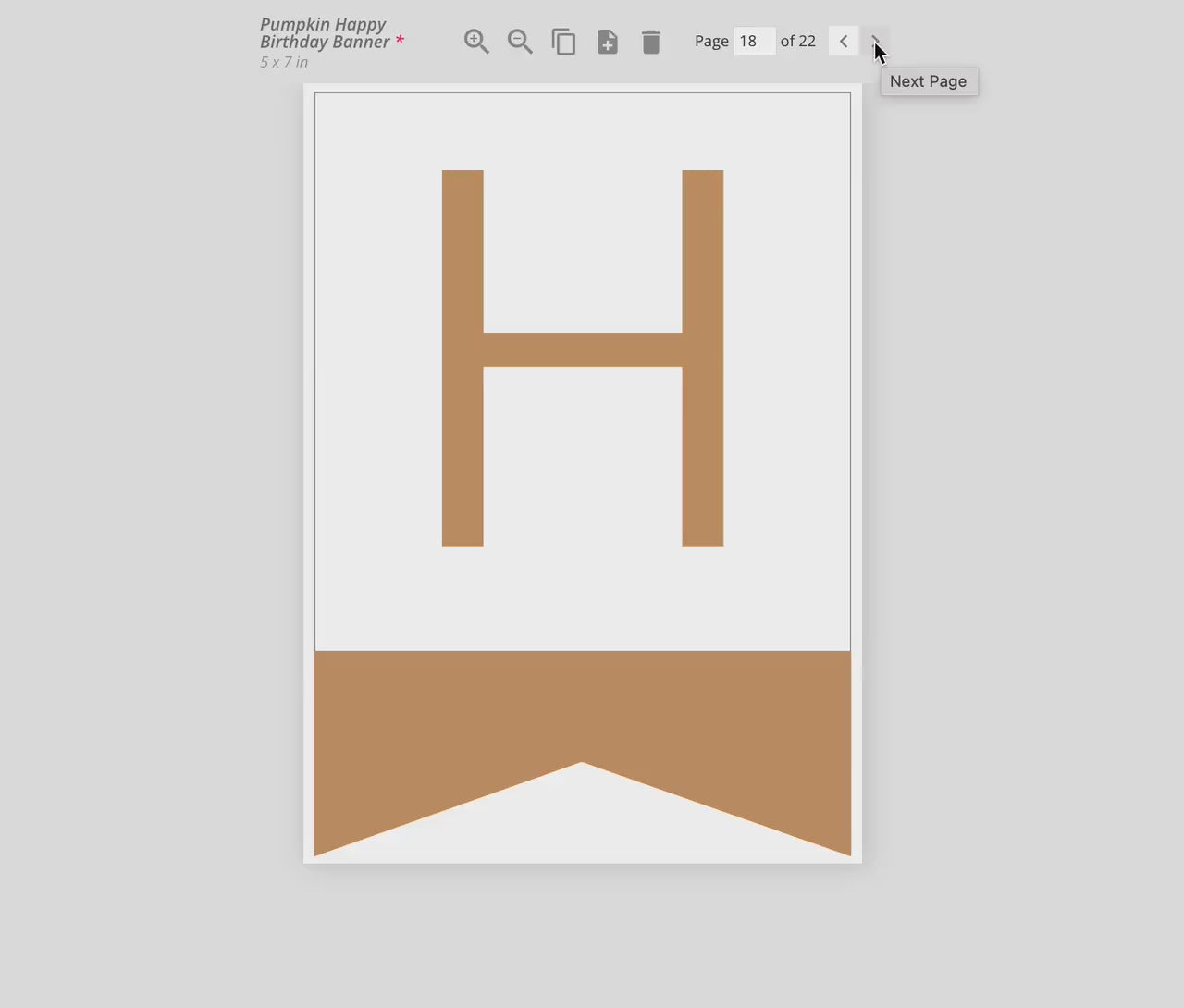Click the empty gray workspace below the page
The image size is (1184, 1008).
[x=583, y=934]
